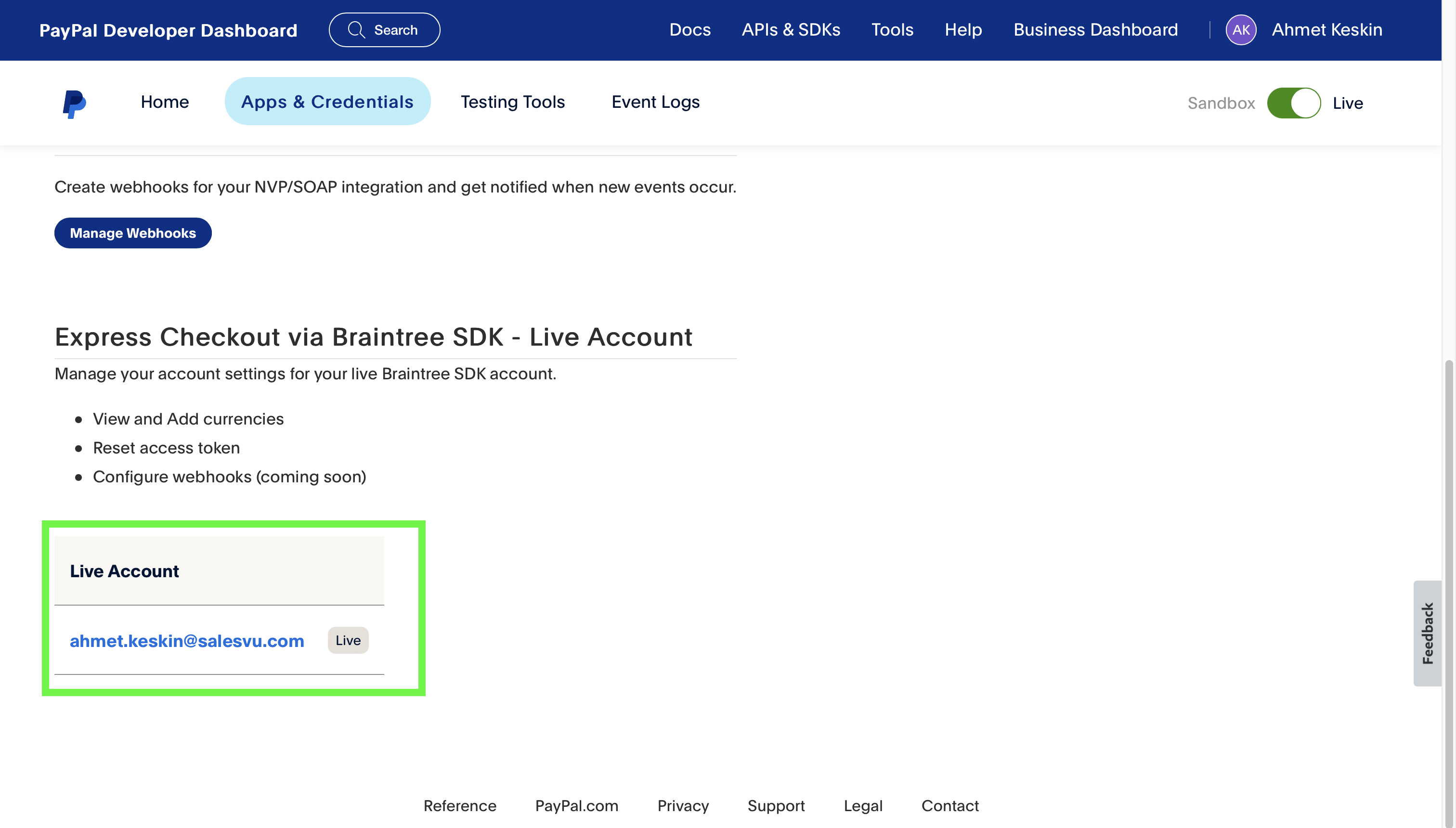Click the Manage Webhooks button
This screenshot has width=1456, height=828.
click(x=133, y=233)
